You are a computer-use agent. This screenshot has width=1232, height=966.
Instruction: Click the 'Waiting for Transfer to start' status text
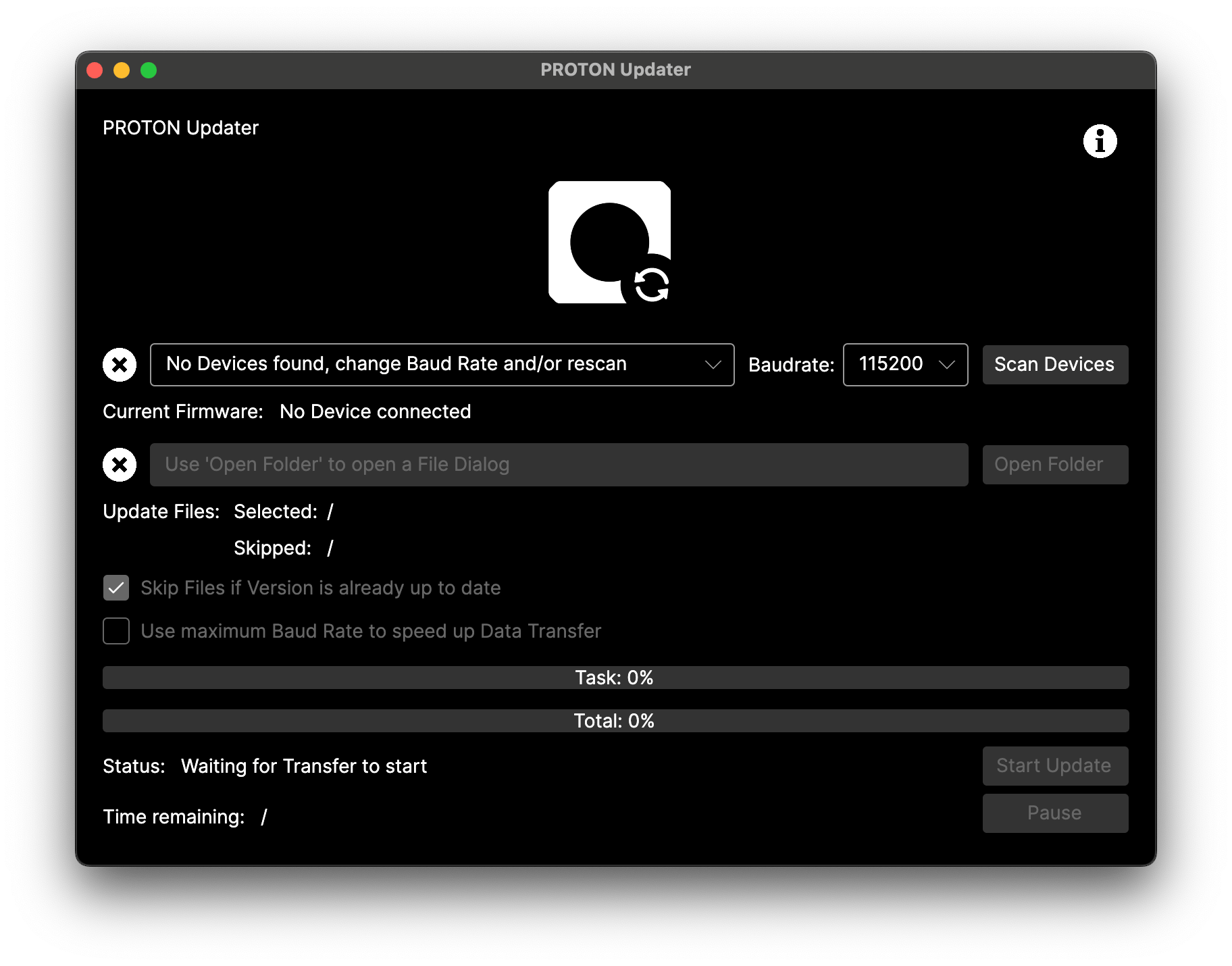click(304, 766)
